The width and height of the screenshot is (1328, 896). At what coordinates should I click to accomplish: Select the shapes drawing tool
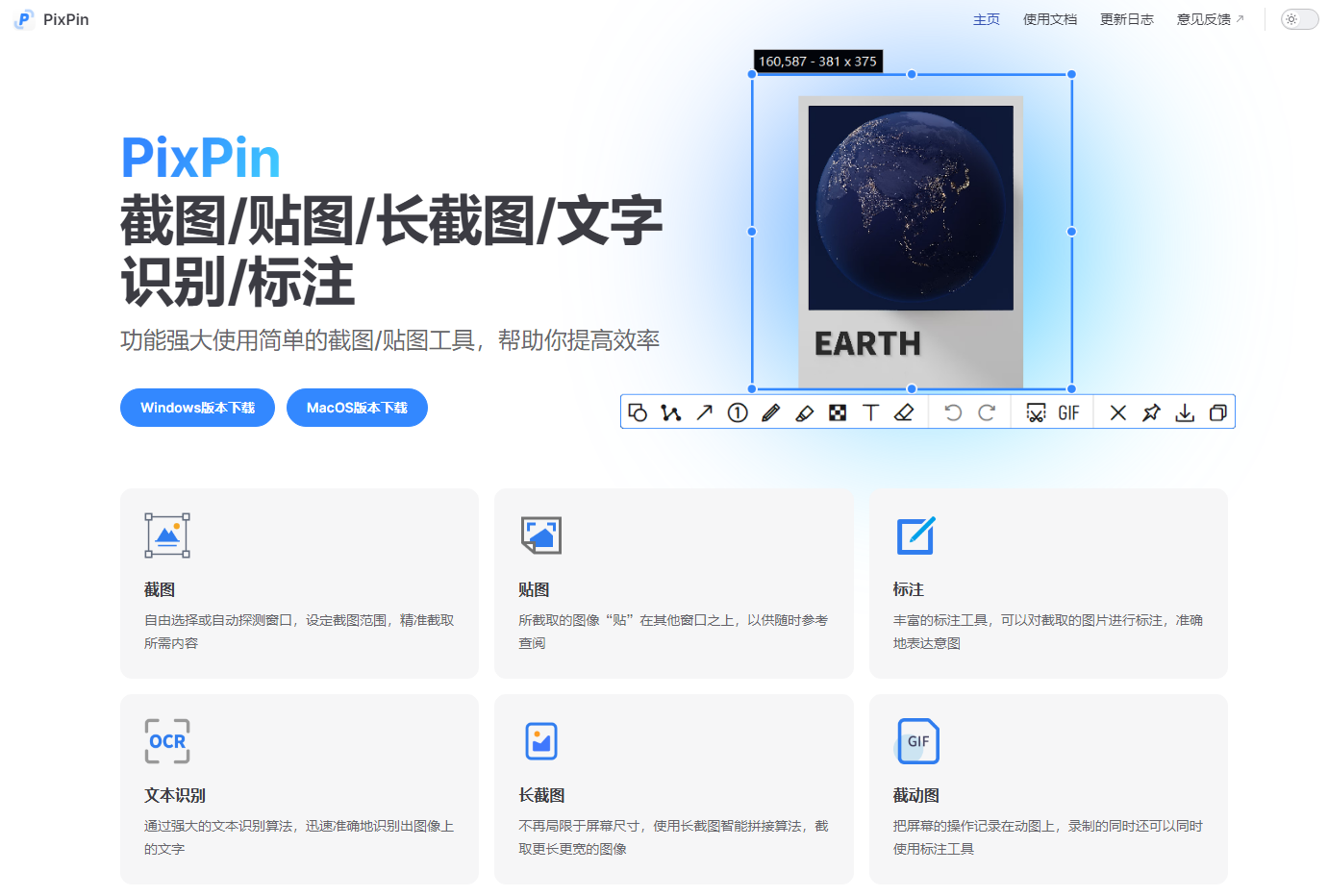pos(638,412)
